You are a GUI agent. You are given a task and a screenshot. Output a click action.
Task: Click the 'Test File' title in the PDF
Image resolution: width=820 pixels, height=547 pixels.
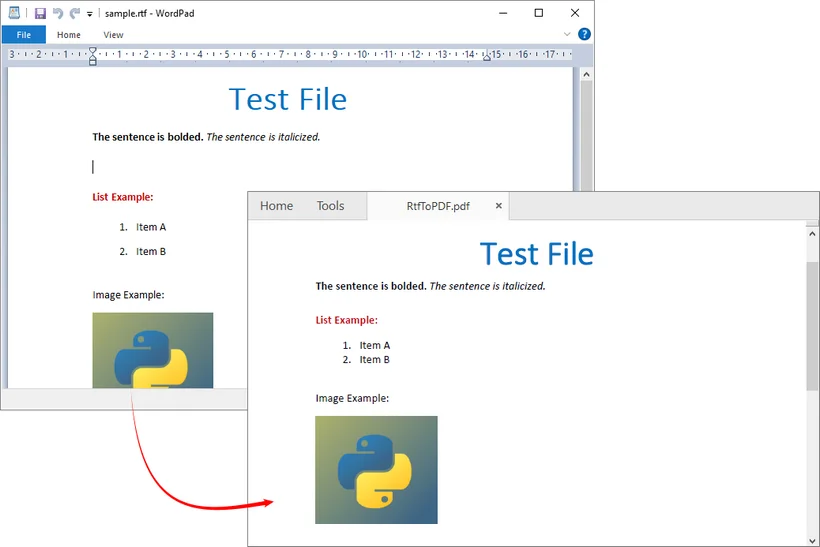point(537,254)
